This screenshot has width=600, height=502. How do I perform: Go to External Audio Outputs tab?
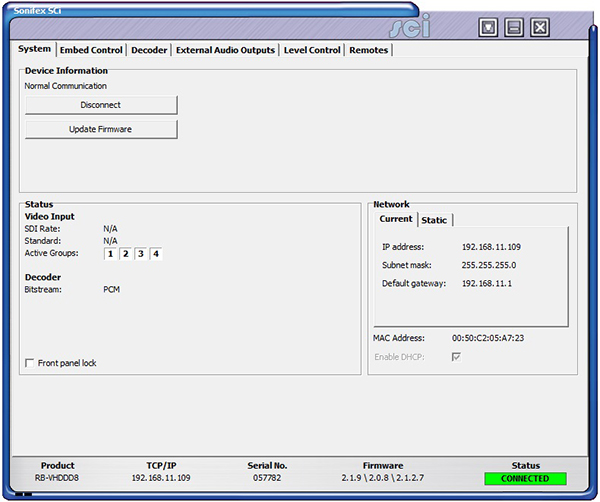[x=225, y=50]
